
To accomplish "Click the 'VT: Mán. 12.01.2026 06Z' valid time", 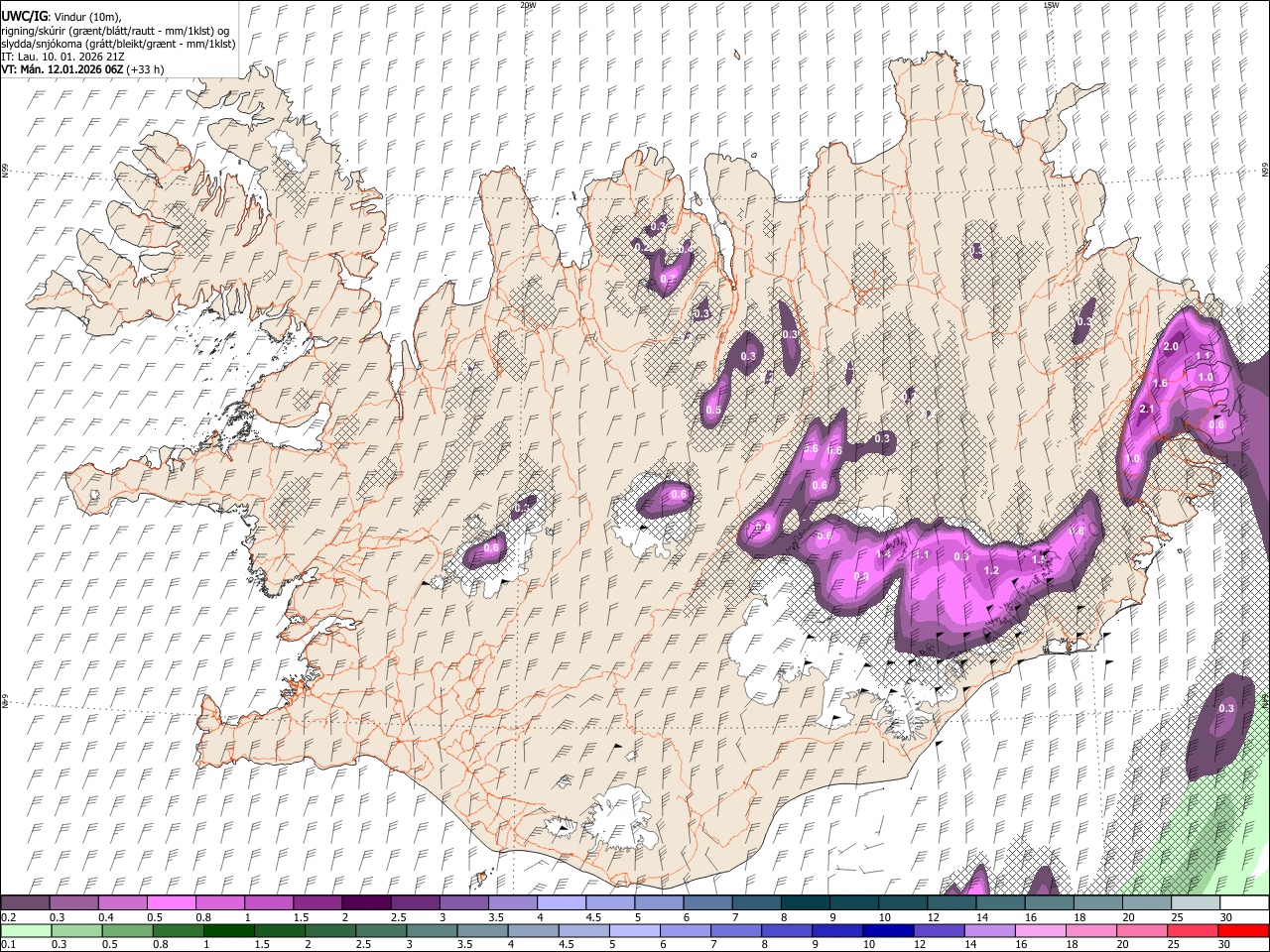I will pos(62,69).
